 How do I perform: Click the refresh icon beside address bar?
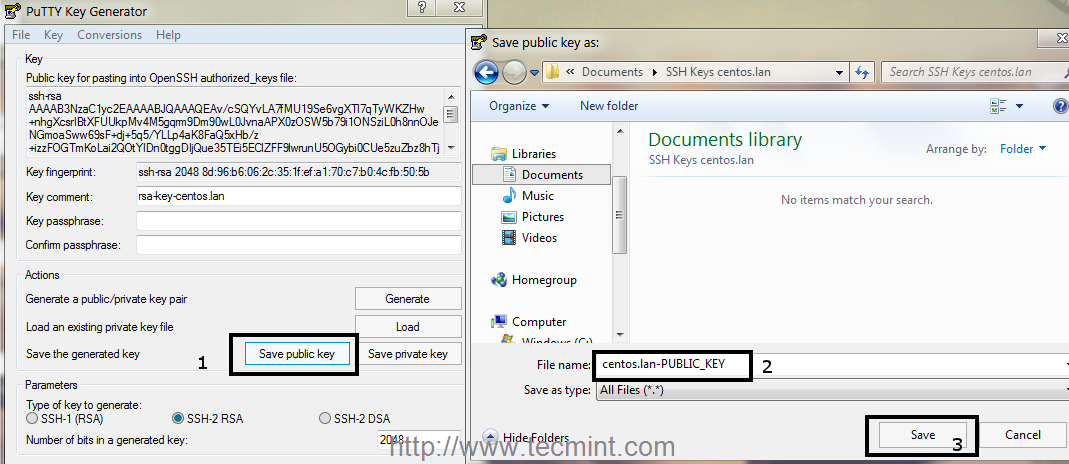pos(862,72)
